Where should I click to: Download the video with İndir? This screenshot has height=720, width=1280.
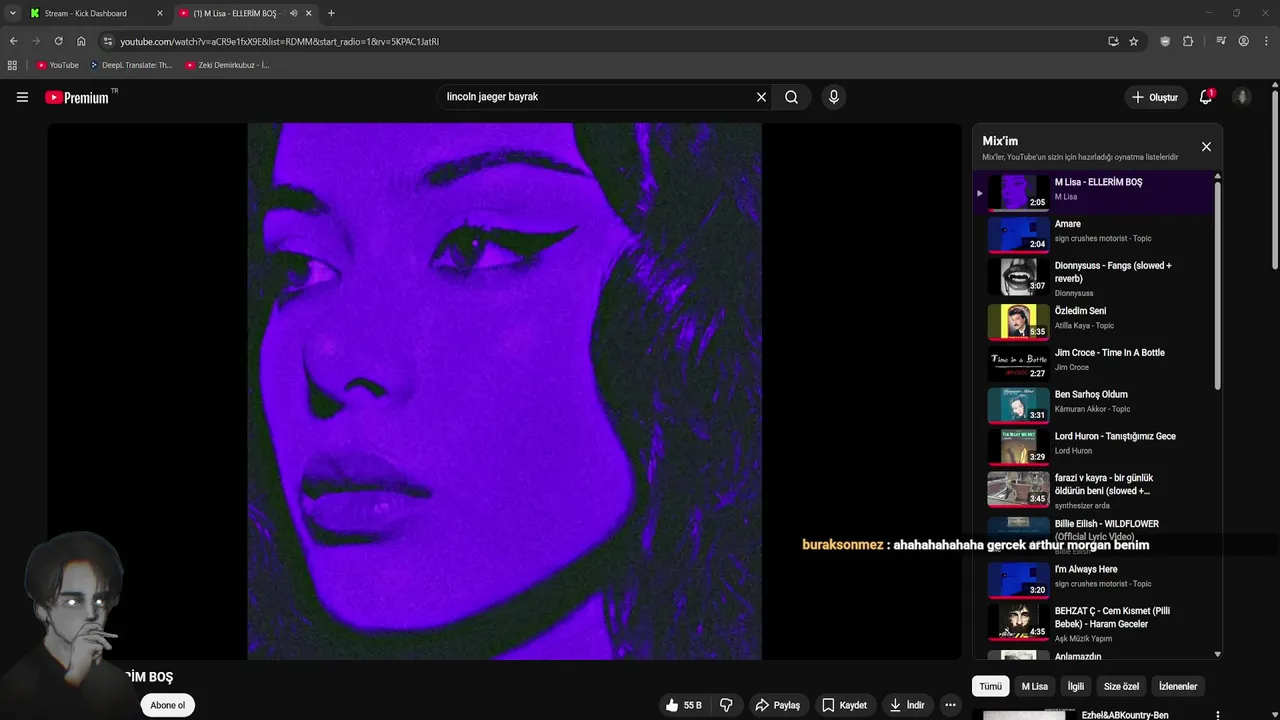(x=907, y=705)
